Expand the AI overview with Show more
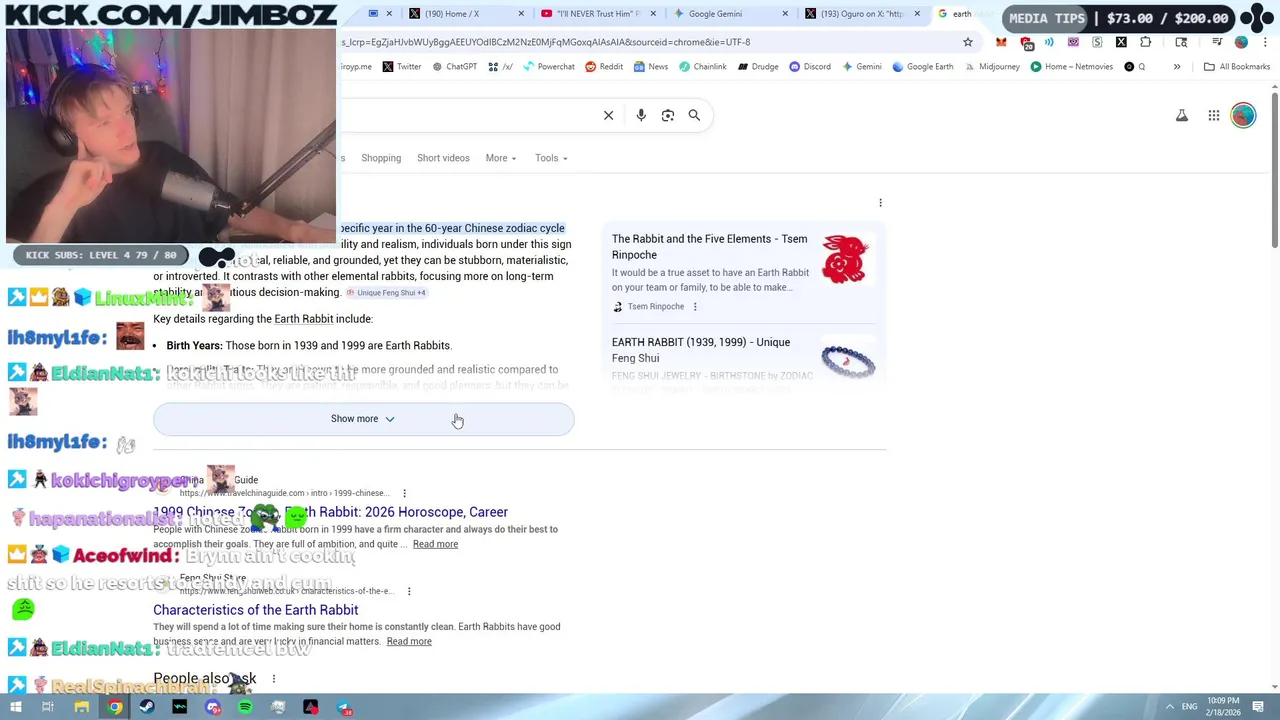This screenshot has height=720, width=1280. pos(363,419)
